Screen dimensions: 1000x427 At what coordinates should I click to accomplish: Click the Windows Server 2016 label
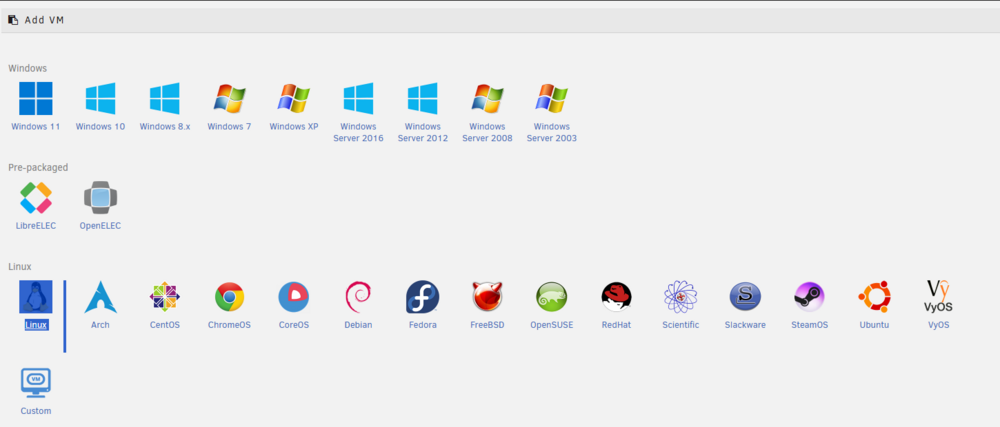click(x=358, y=132)
